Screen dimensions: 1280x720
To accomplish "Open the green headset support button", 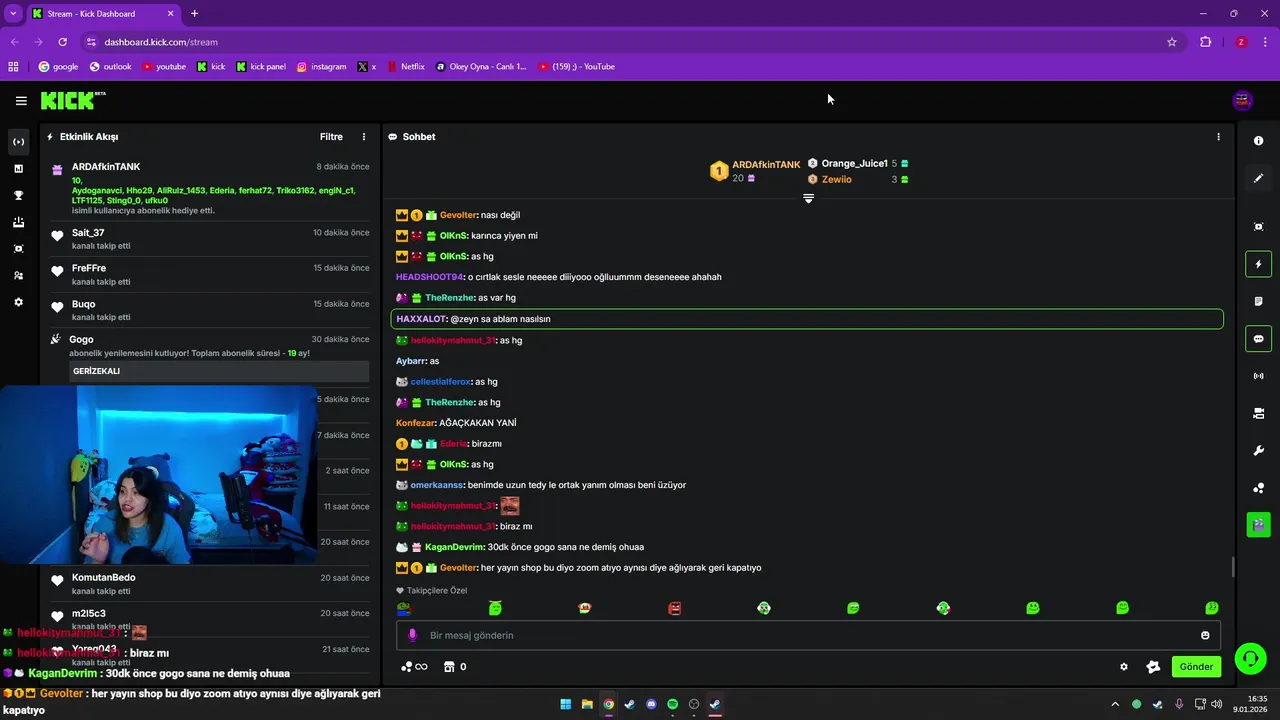I will pyautogui.click(x=1250, y=658).
